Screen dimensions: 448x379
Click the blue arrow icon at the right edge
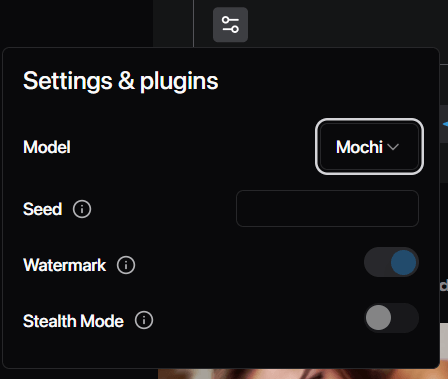pyautogui.click(x=445, y=124)
